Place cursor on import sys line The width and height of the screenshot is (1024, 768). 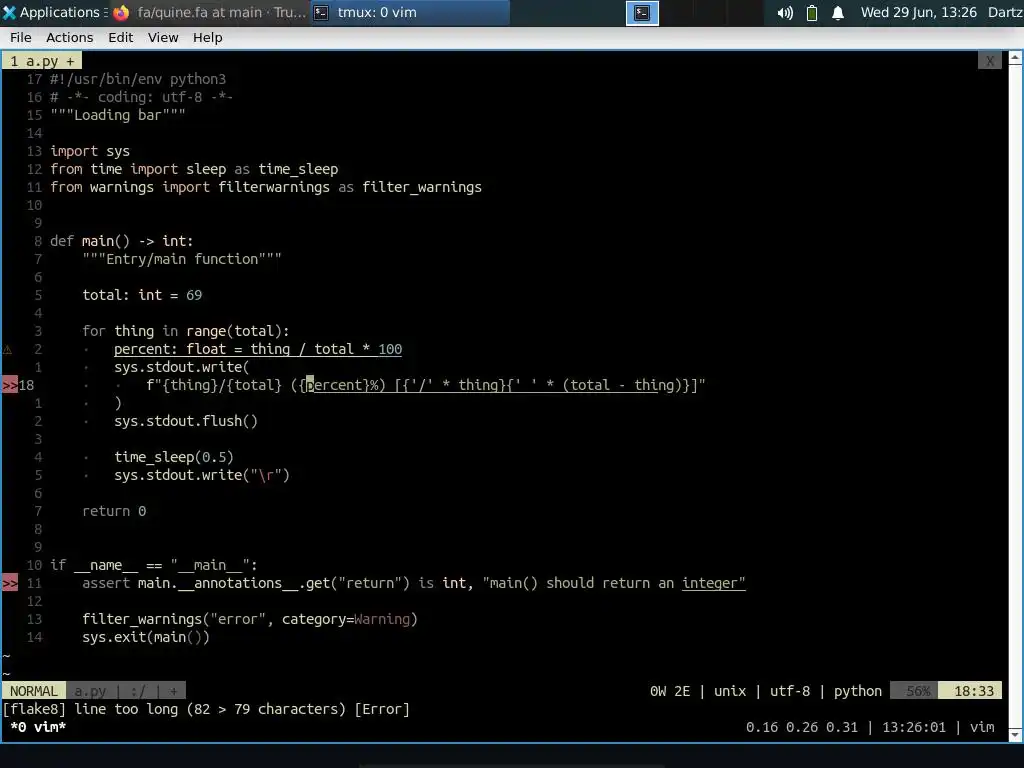click(90, 151)
